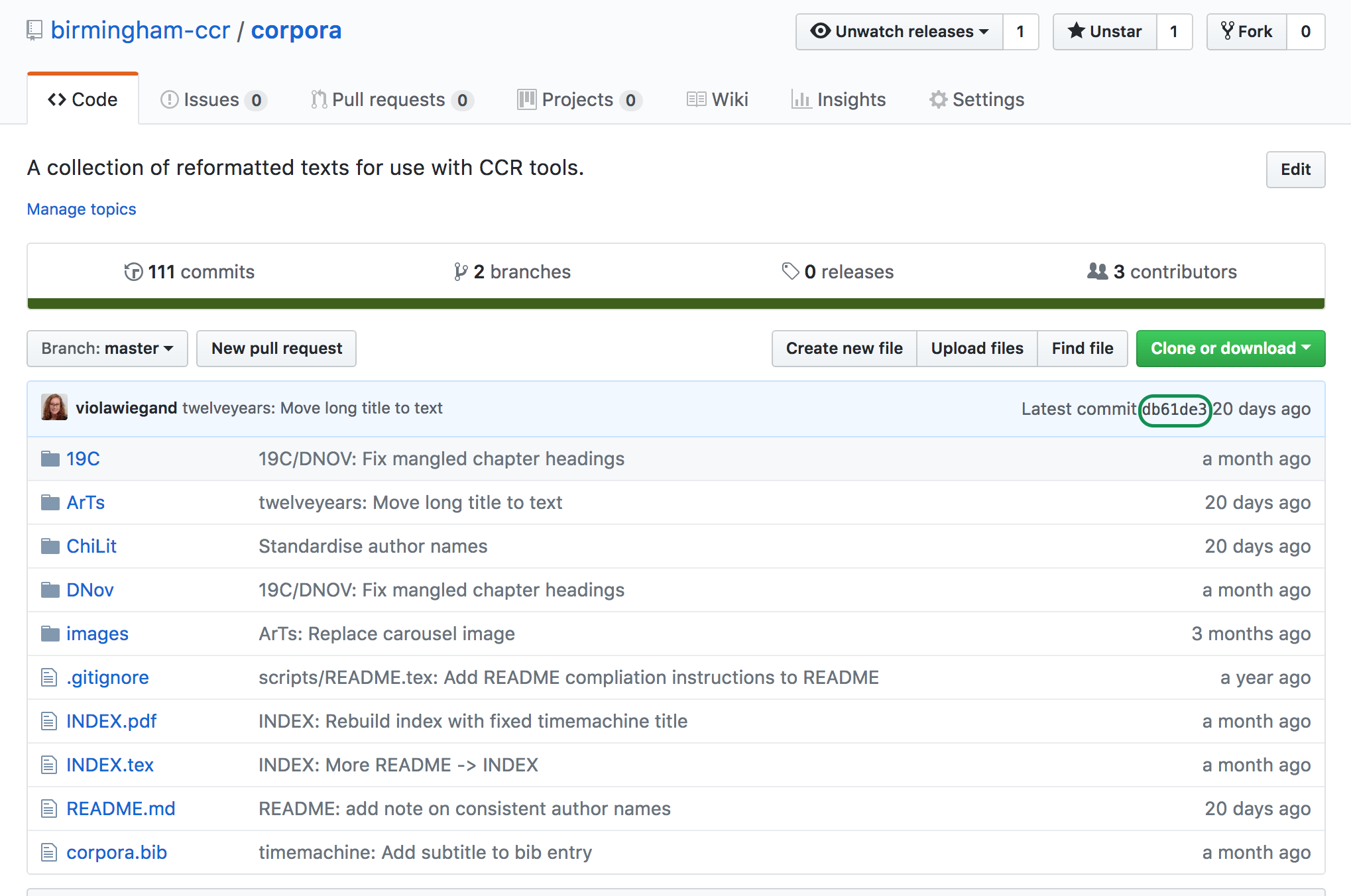Image resolution: width=1351 pixels, height=896 pixels.
Task: Click Upload files button
Action: pos(977,349)
